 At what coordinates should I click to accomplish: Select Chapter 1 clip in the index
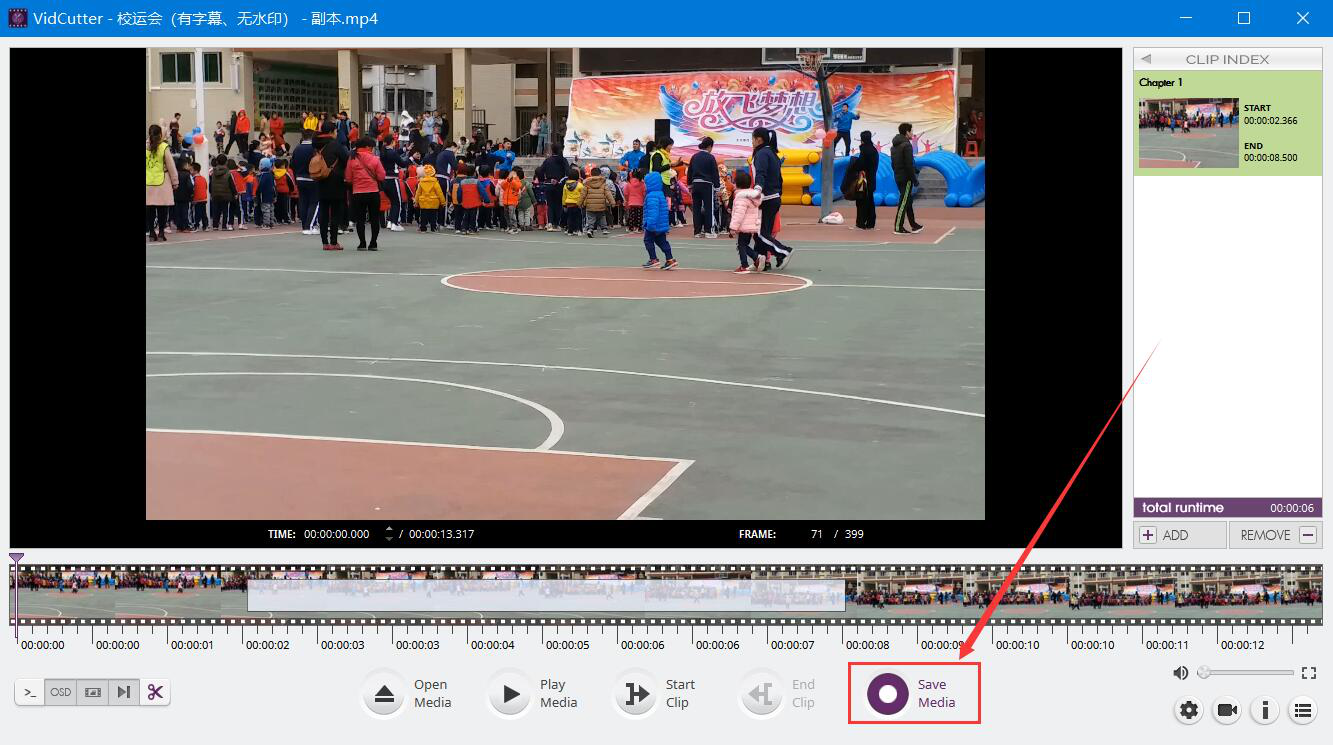(1227, 123)
